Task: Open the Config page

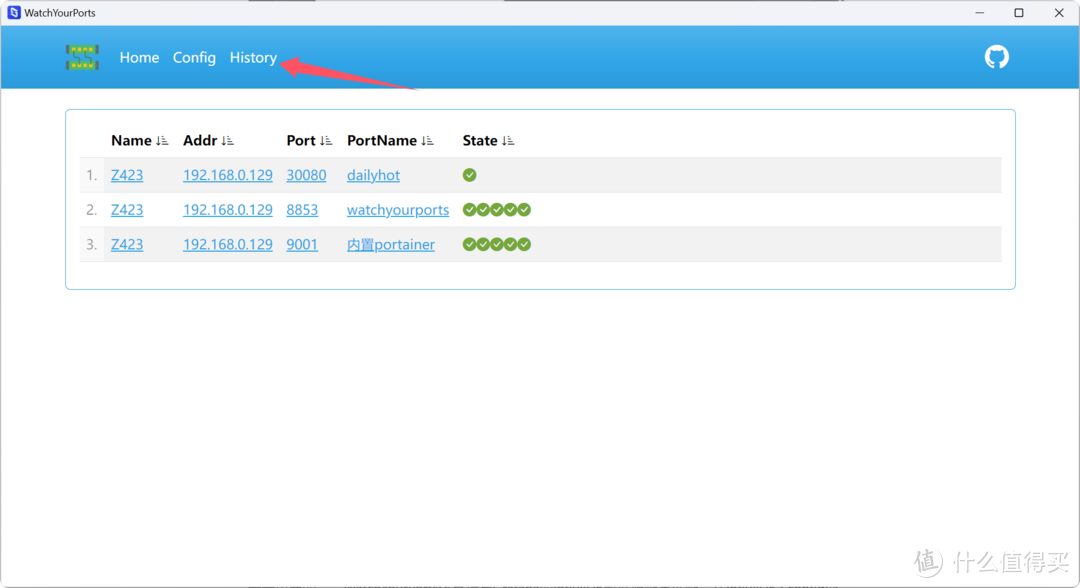Action: pos(194,58)
